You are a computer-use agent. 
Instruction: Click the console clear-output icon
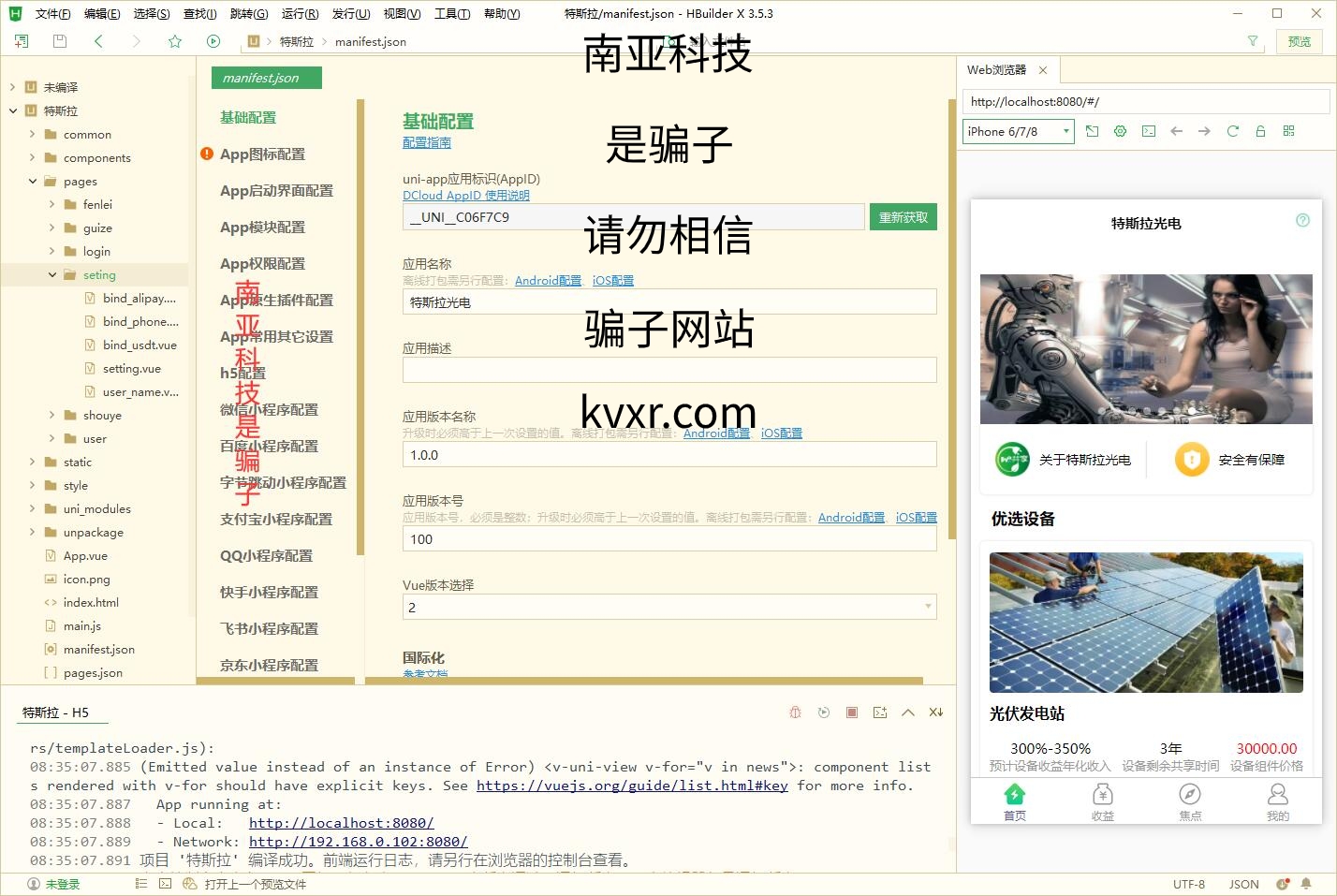936,712
